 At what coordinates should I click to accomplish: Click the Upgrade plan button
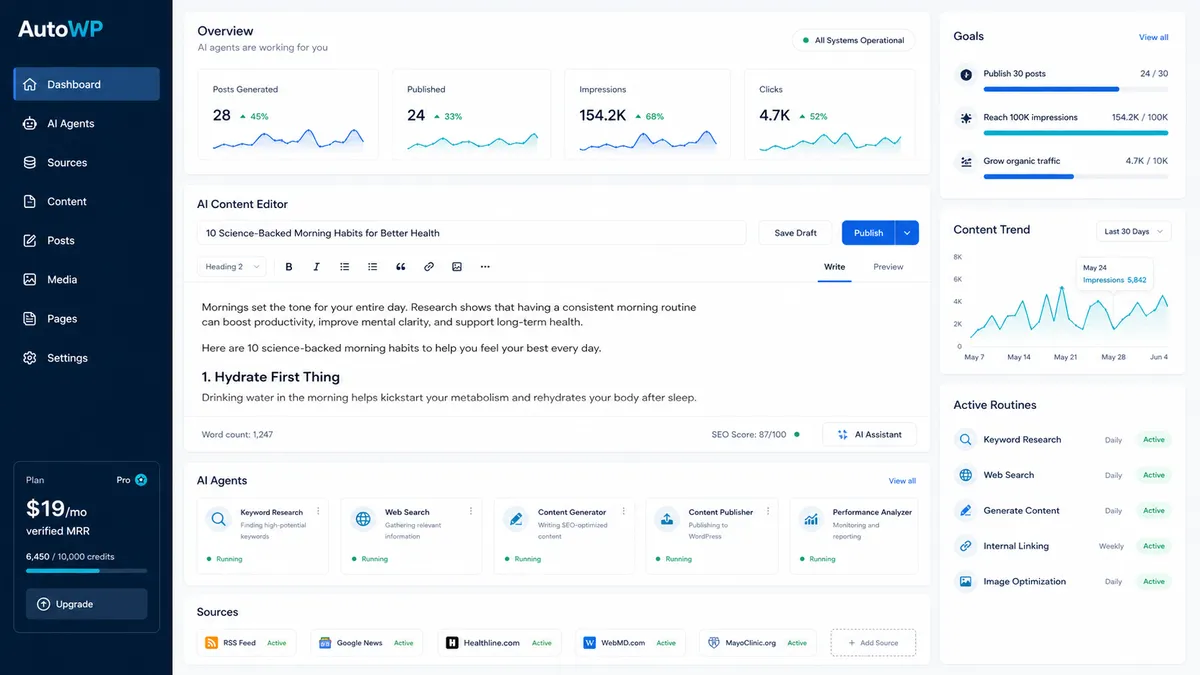(86, 604)
